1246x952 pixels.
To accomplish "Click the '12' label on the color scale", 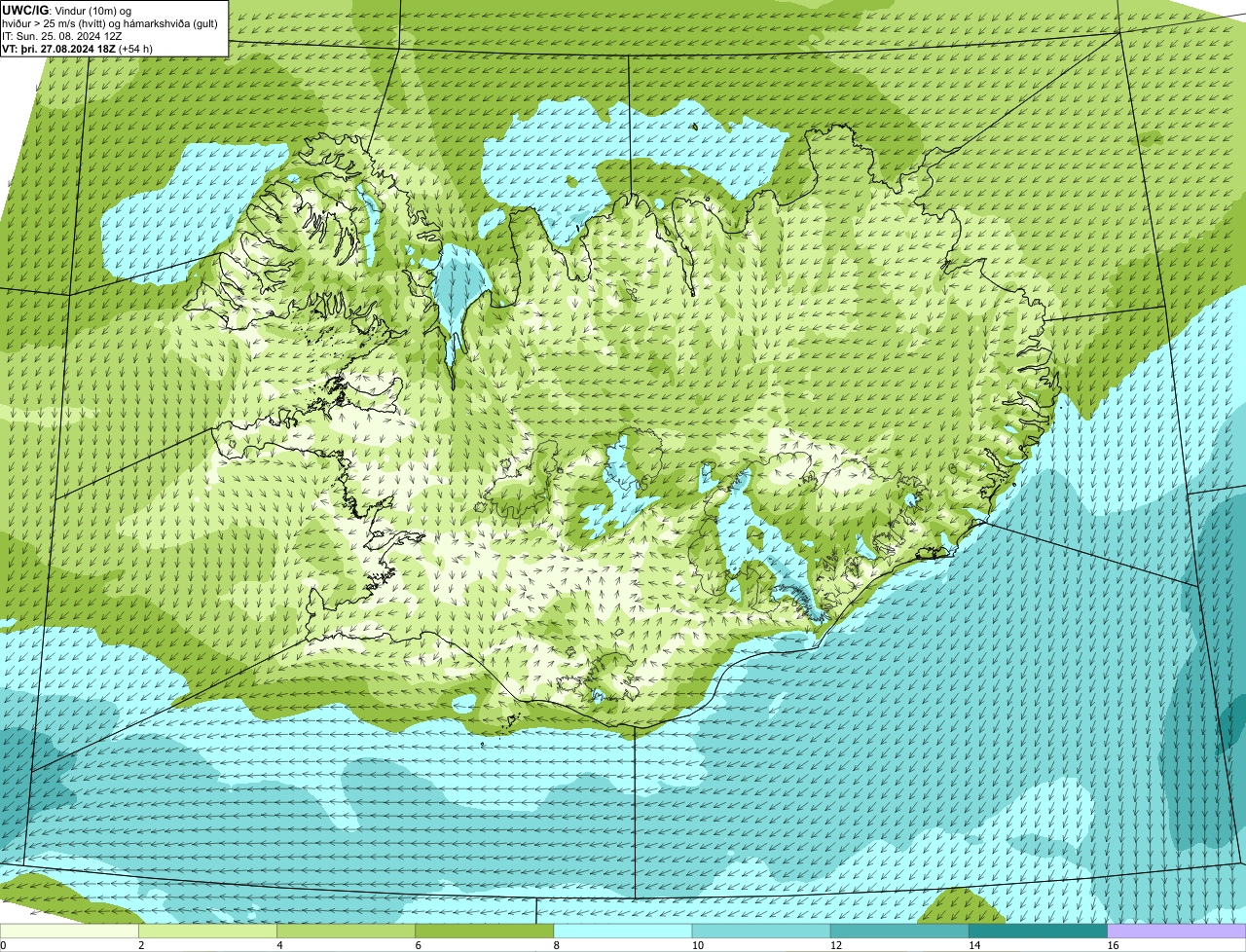I will pyautogui.click(x=835, y=945).
